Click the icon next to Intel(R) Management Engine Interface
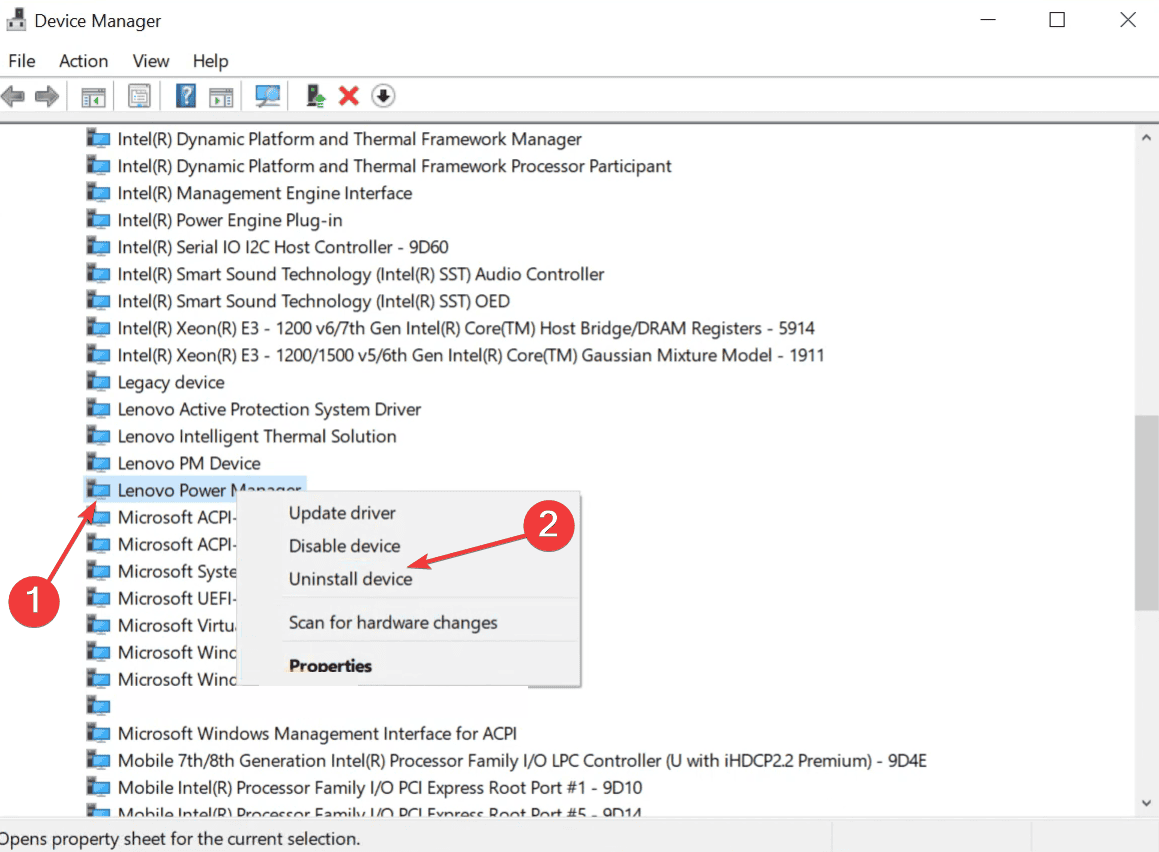Image resolution: width=1159 pixels, height=852 pixels. [98, 193]
